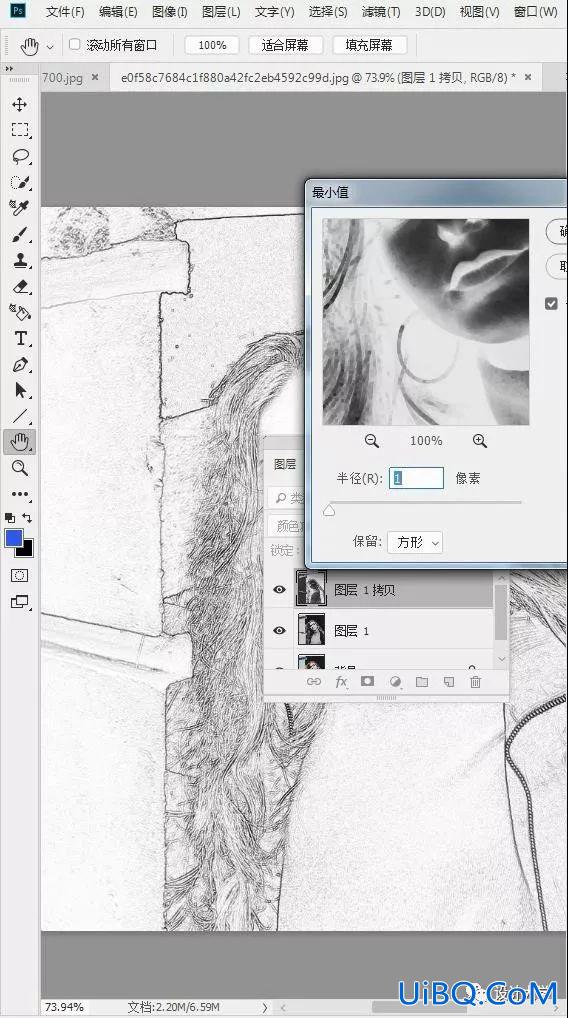
Task: Select the Pen tool
Action: pyautogui.click(x=20, y=364)
